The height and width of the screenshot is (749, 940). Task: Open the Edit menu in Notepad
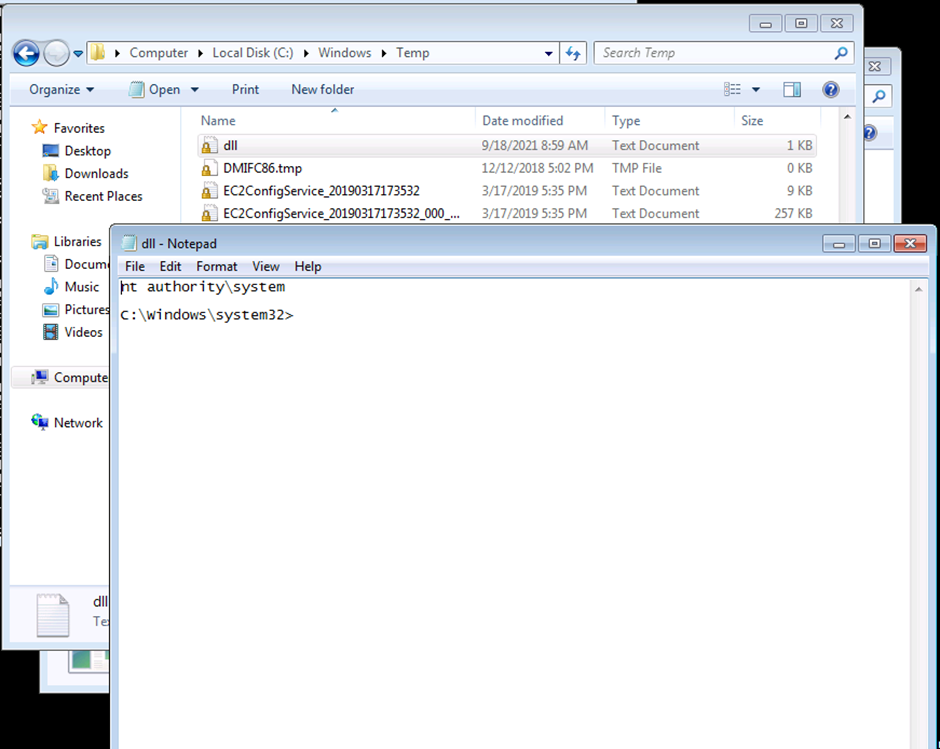point(170,267)
